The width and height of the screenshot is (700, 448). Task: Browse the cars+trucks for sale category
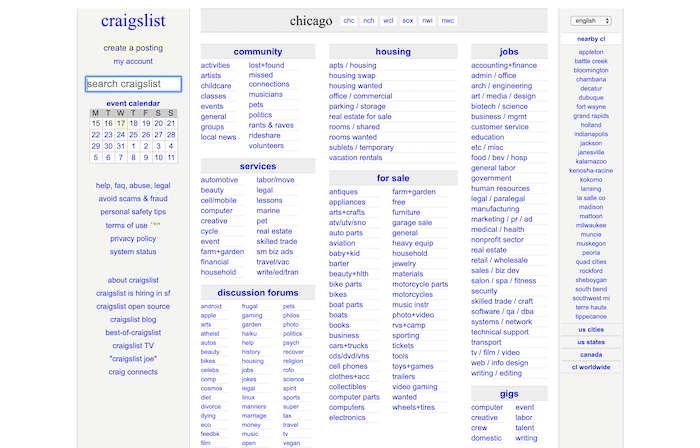click(x=350, y=347)
